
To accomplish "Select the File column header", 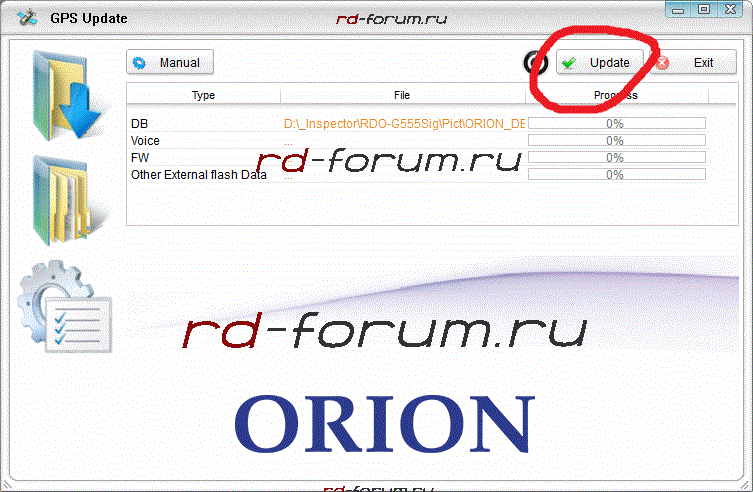I will pos(402,95).
